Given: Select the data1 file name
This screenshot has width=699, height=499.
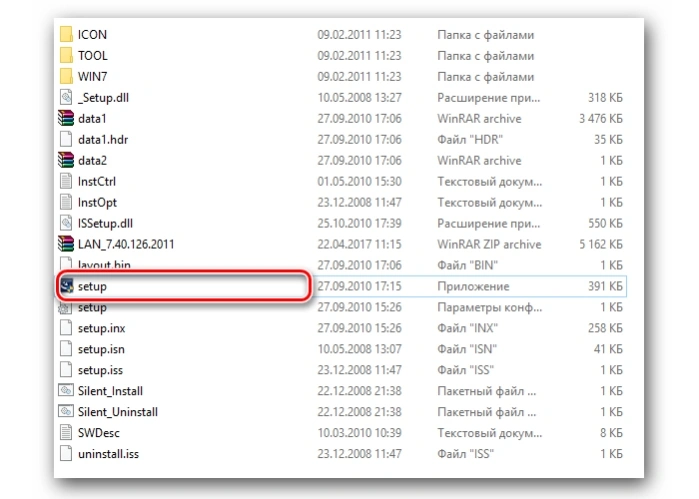Looking at the screenshot, I should [92, 119].
